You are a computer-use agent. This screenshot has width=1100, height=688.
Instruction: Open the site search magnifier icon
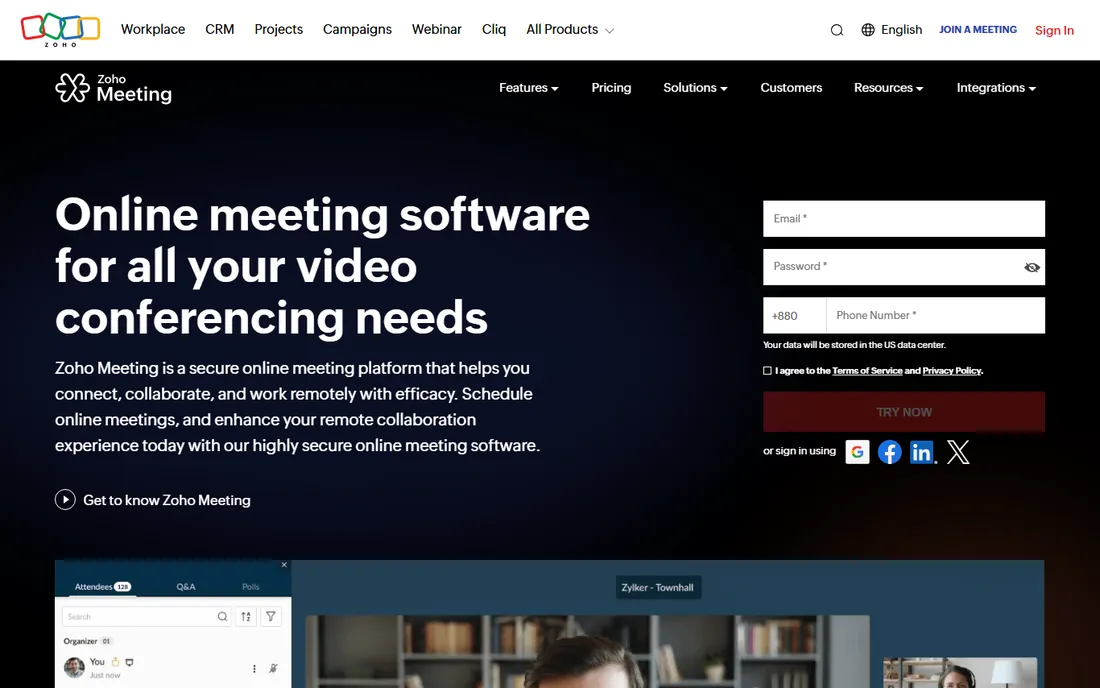[836, 30]
